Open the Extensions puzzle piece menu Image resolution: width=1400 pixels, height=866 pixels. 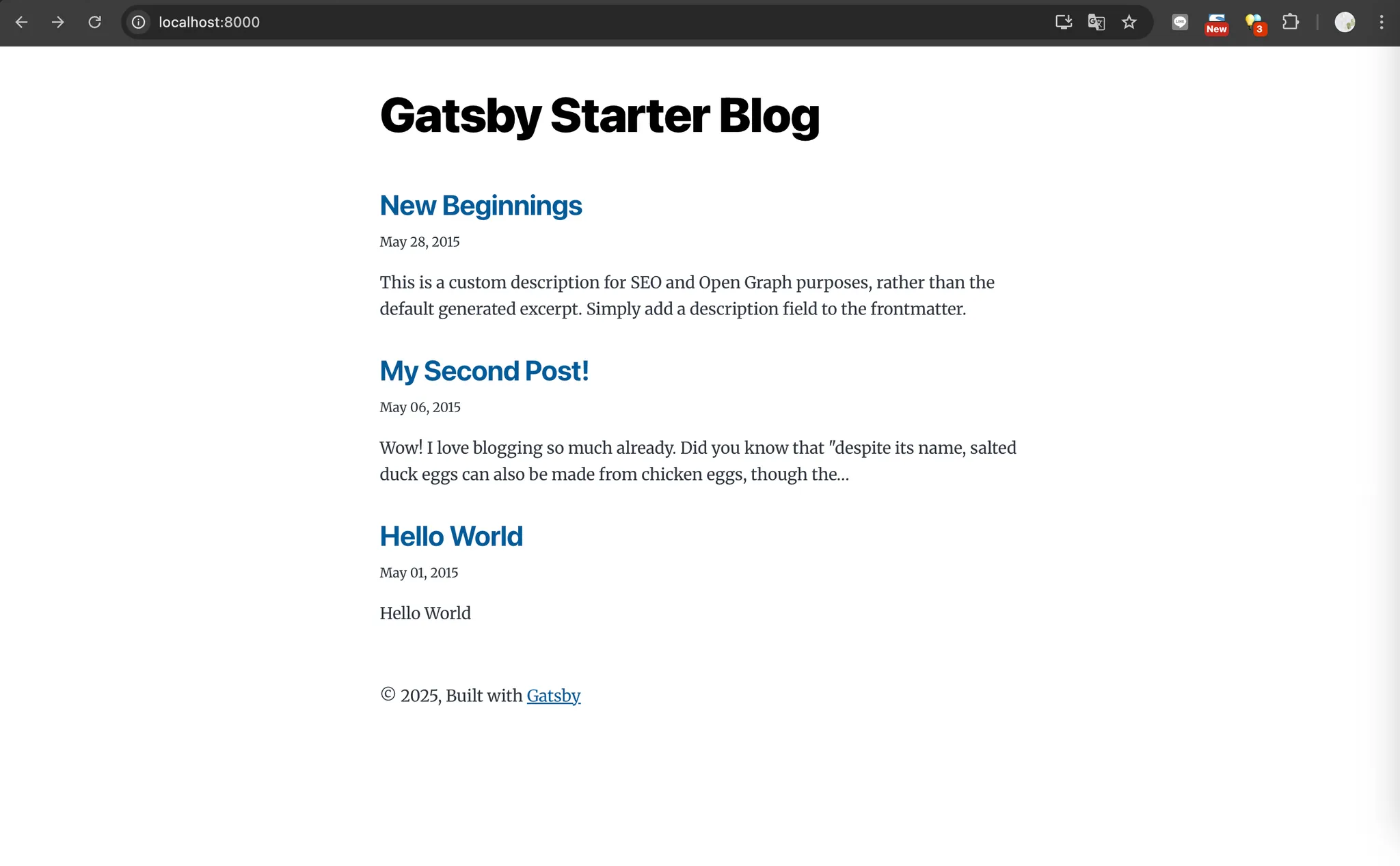click(x=1291, y=23)
